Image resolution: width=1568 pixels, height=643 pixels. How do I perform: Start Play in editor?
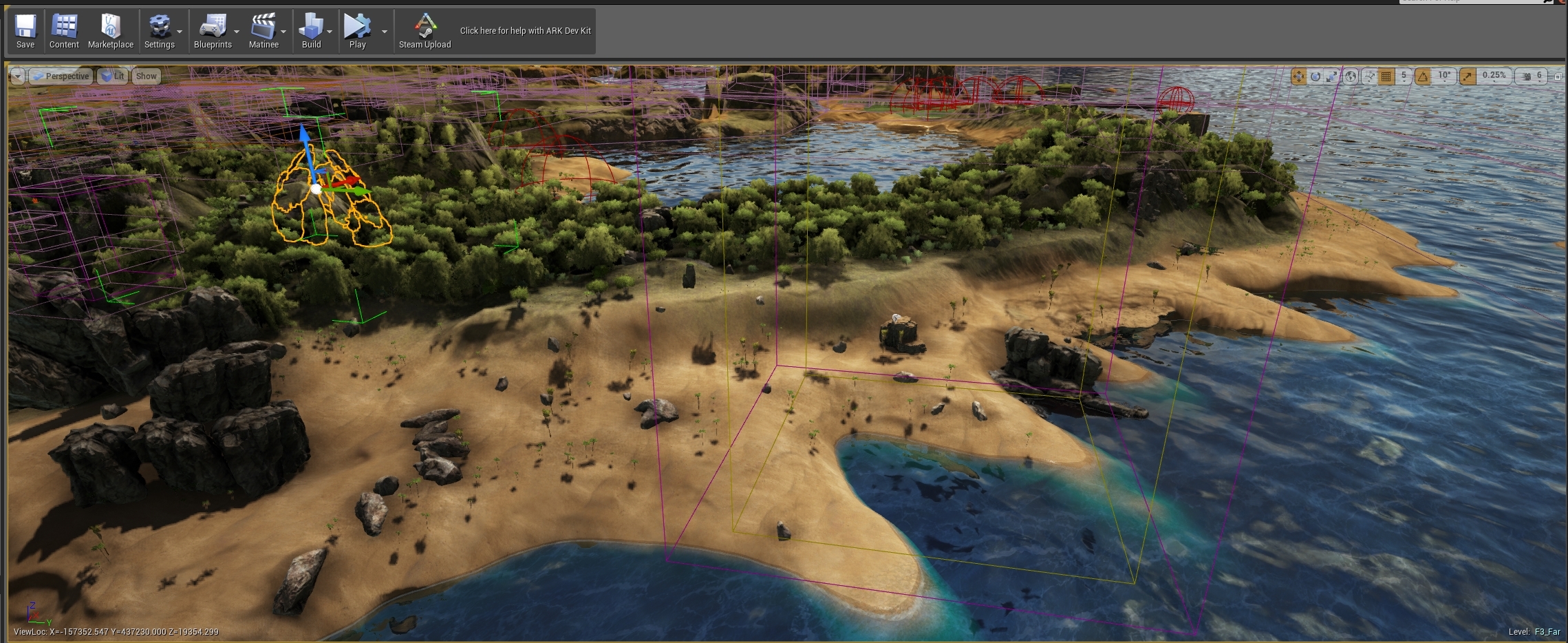click(357, 31)
